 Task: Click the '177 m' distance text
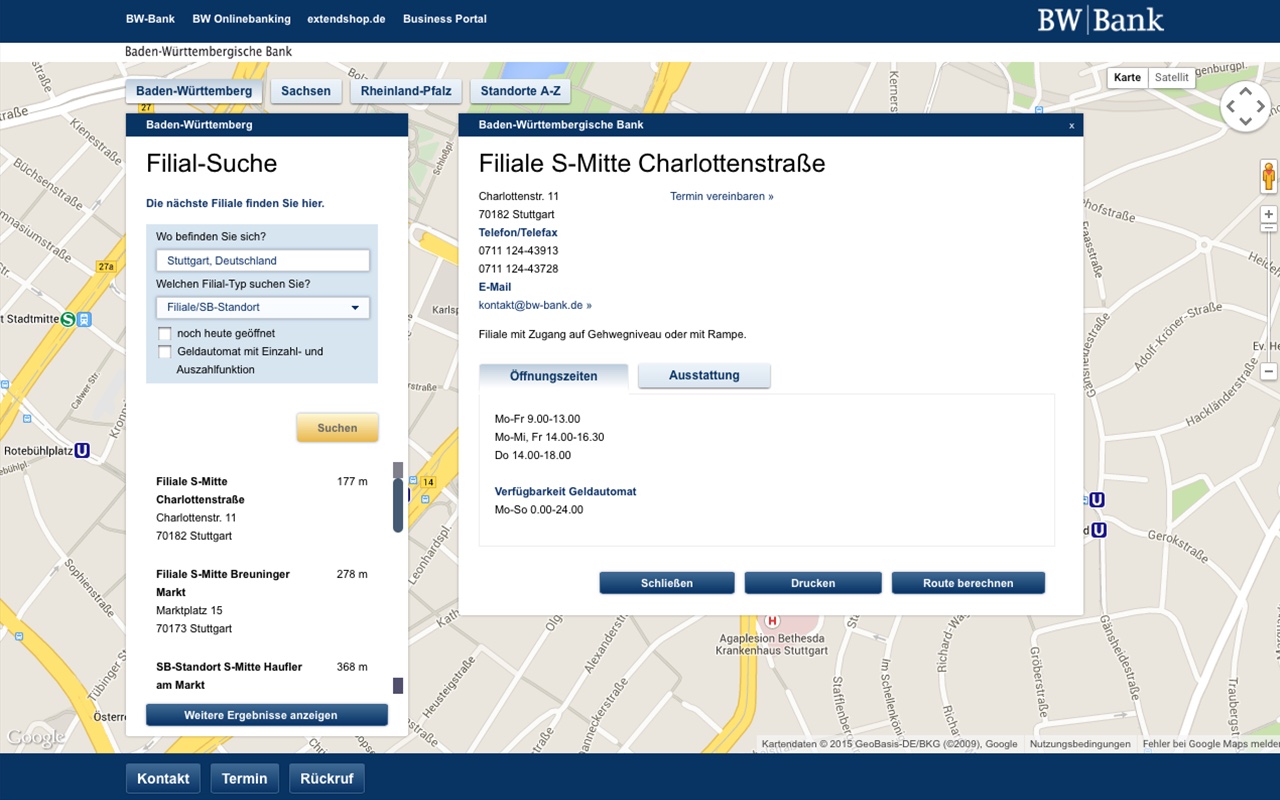tap(352, 482)
